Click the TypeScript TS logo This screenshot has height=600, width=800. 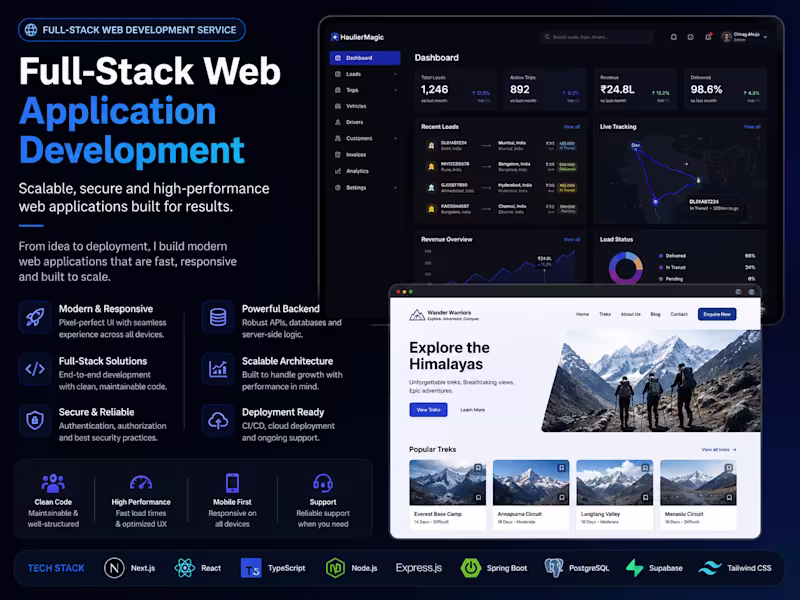(251, 568)
